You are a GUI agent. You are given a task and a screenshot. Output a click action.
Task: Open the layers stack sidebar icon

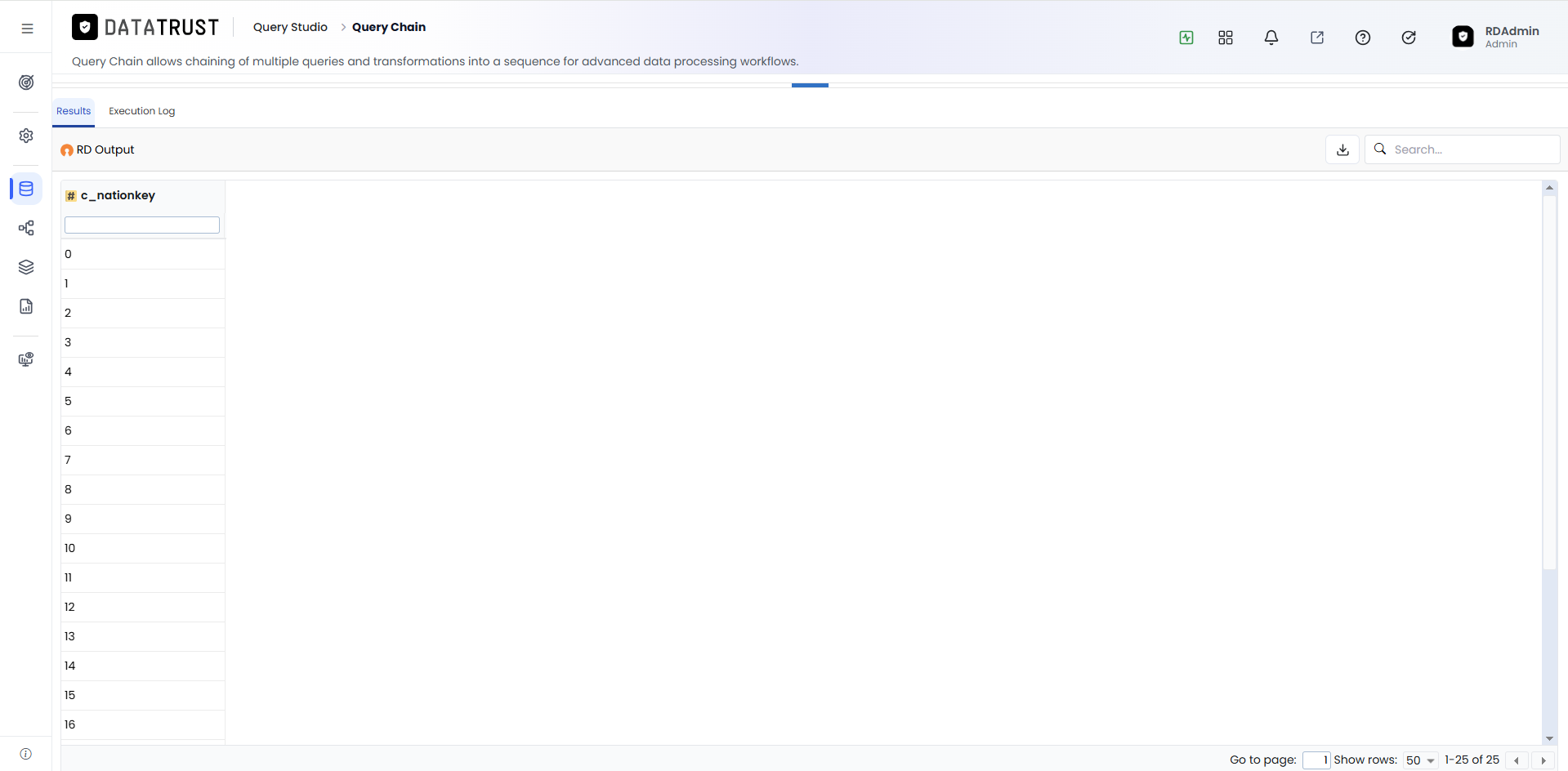coord(26,267)
